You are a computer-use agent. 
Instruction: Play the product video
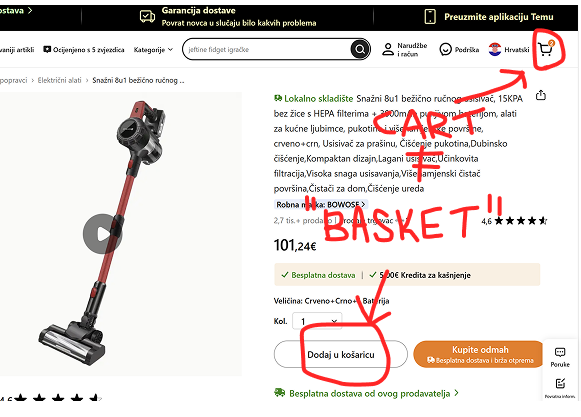pos(103,234)
